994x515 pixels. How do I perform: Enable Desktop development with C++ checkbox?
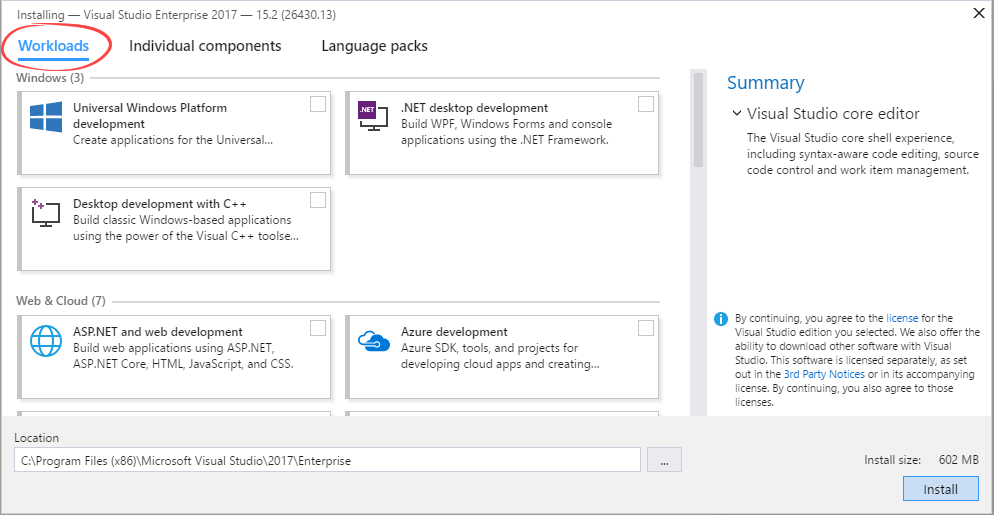coord(318,200)
